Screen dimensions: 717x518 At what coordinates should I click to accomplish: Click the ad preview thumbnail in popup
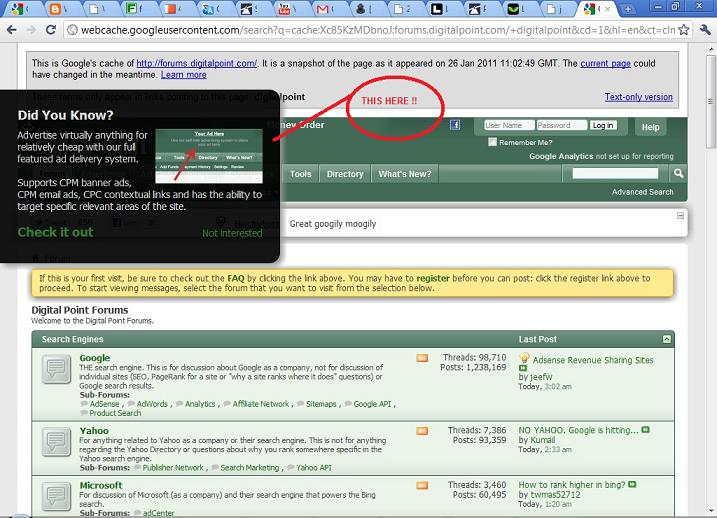(x=209, y=156)
